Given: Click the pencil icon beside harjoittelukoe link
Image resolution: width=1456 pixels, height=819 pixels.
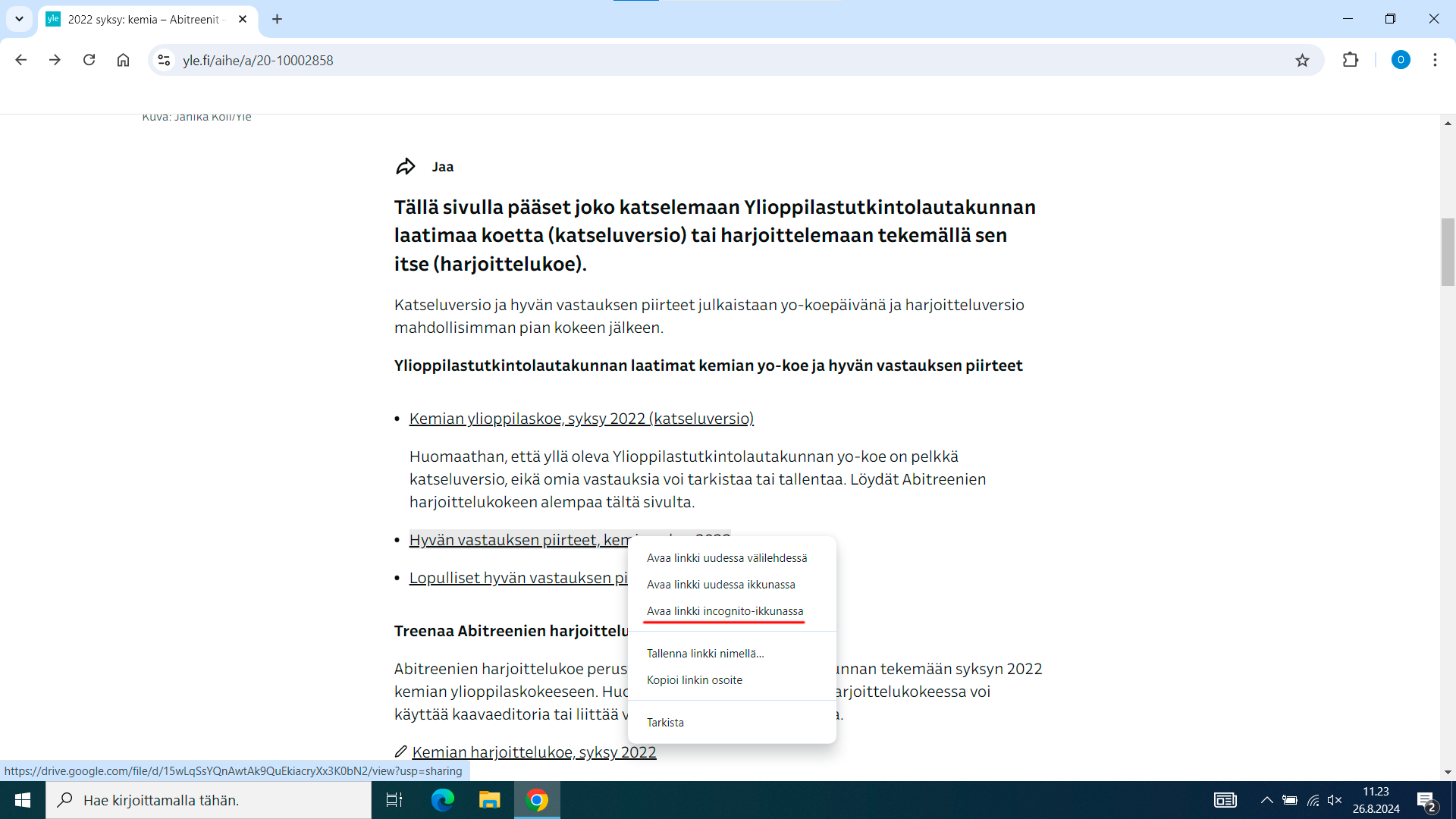Looking at the screenshot, I should 401,752.
